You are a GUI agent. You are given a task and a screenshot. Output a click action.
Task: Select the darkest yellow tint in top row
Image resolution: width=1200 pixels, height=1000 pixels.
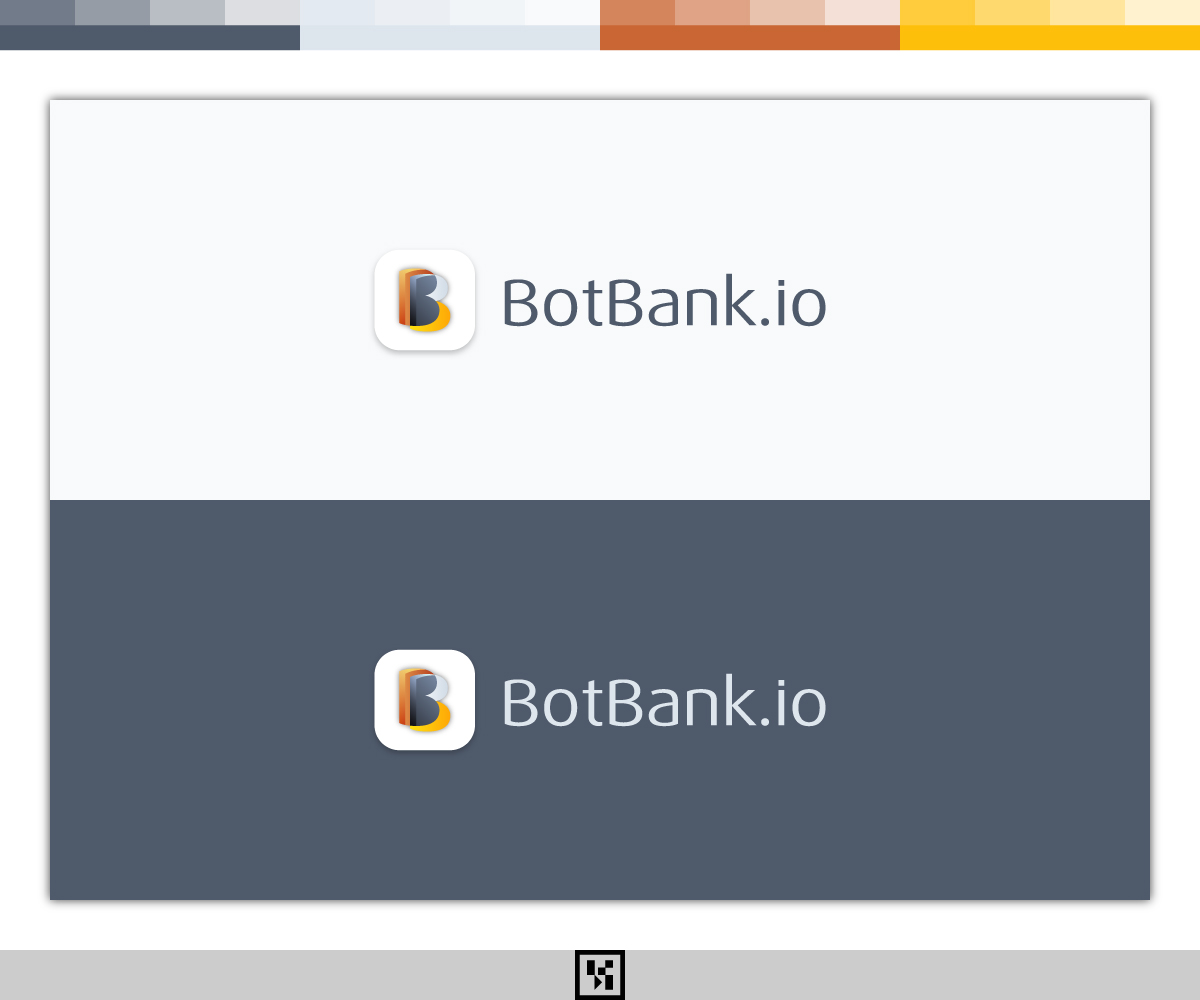pyautogui.click(x=937, y=12)
